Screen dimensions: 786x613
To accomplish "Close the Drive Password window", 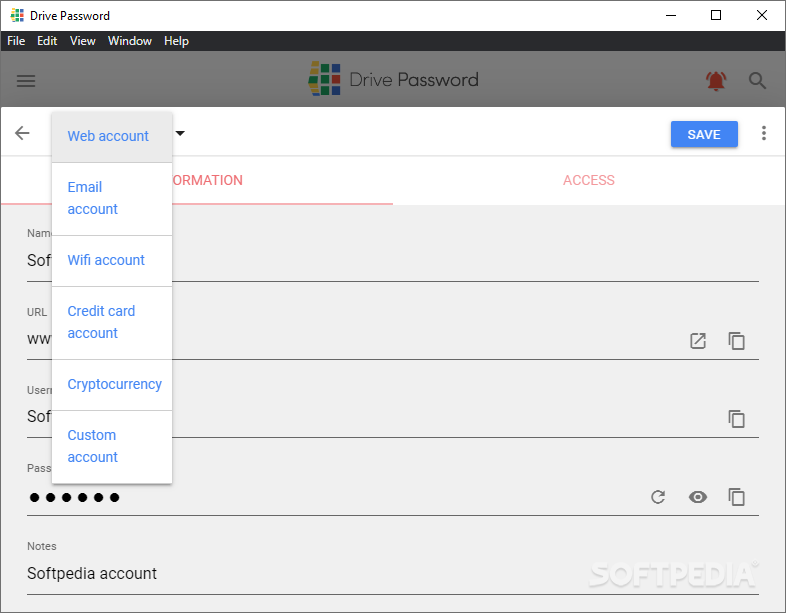I will 761,16.
